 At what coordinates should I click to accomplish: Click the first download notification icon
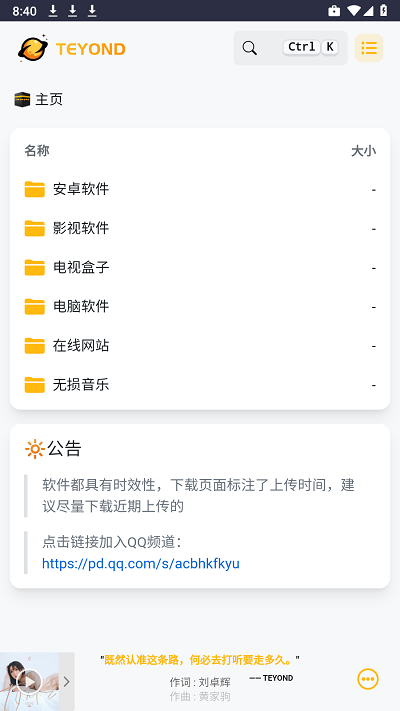[x=53, y=10]
